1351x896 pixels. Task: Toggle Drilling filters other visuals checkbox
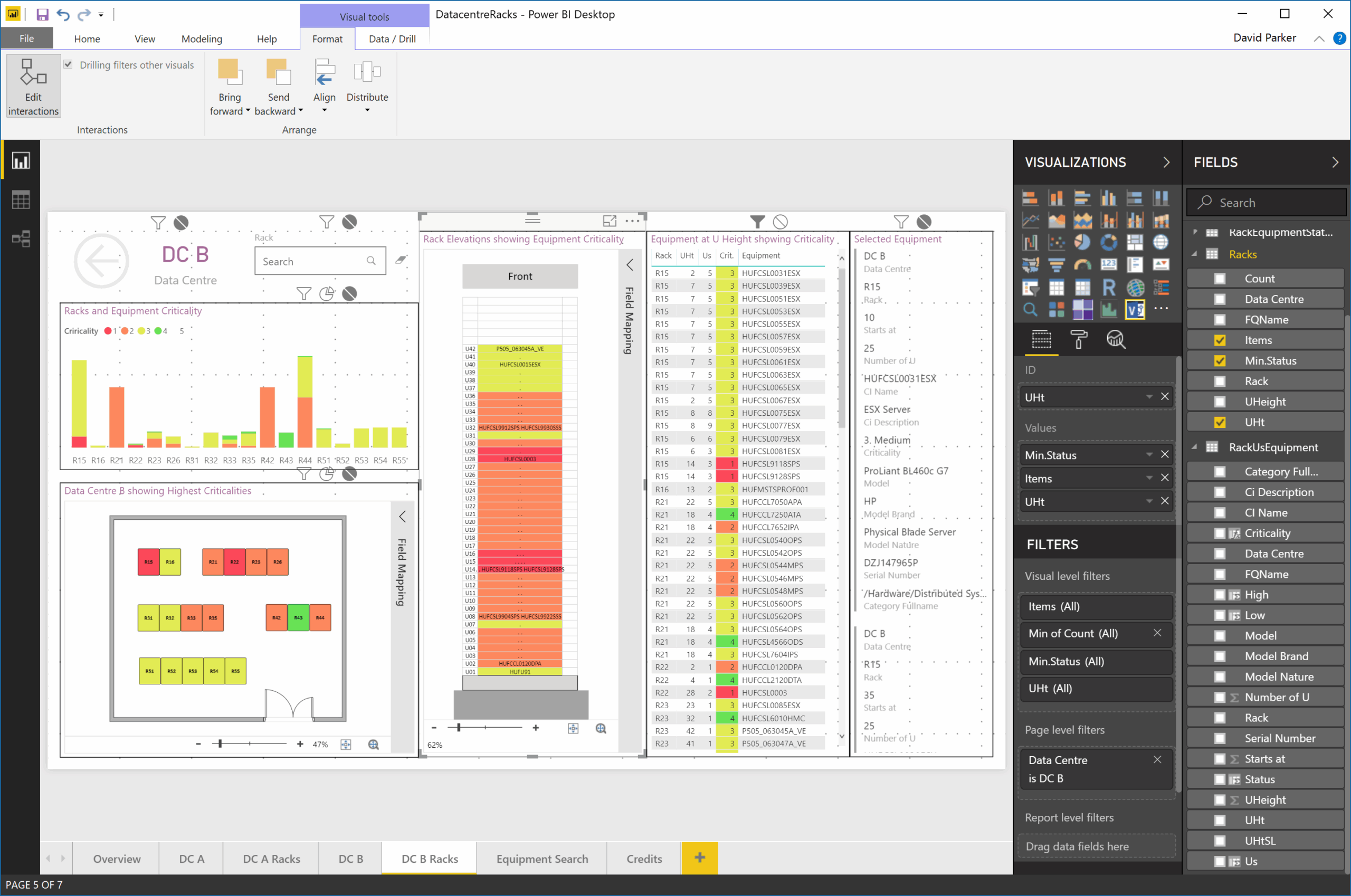(x=69, y=64)
